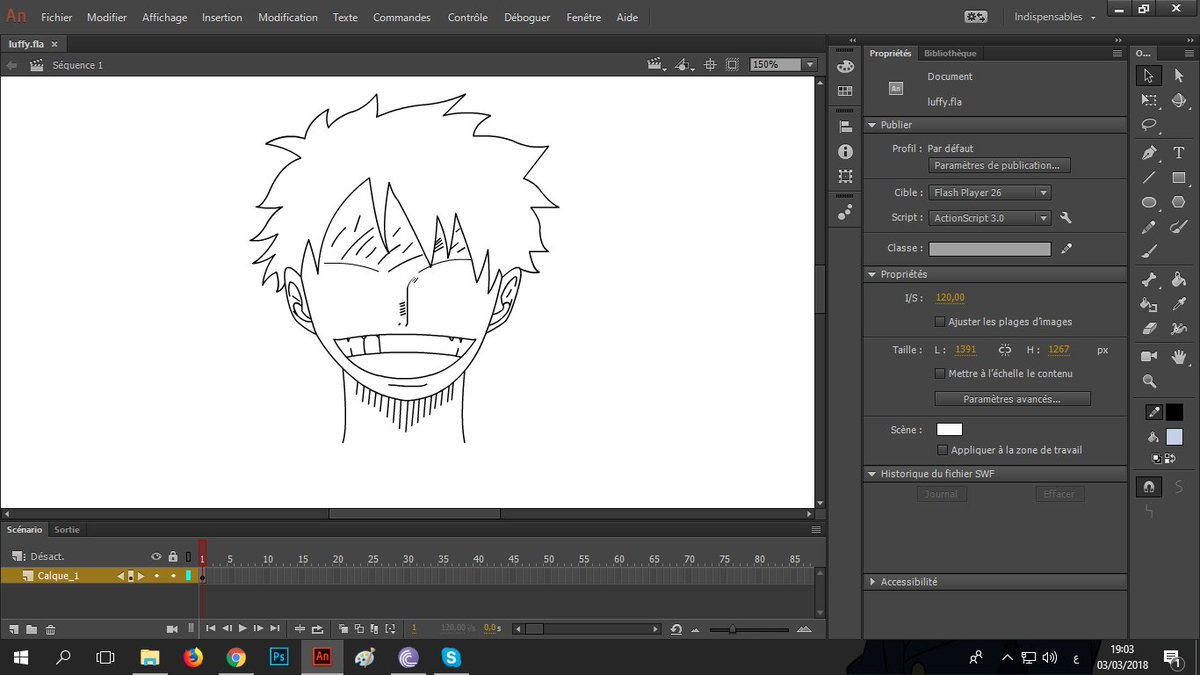1200x675 pixels.
Task: Choose the Pencil tool
Action: [1149, 227]
